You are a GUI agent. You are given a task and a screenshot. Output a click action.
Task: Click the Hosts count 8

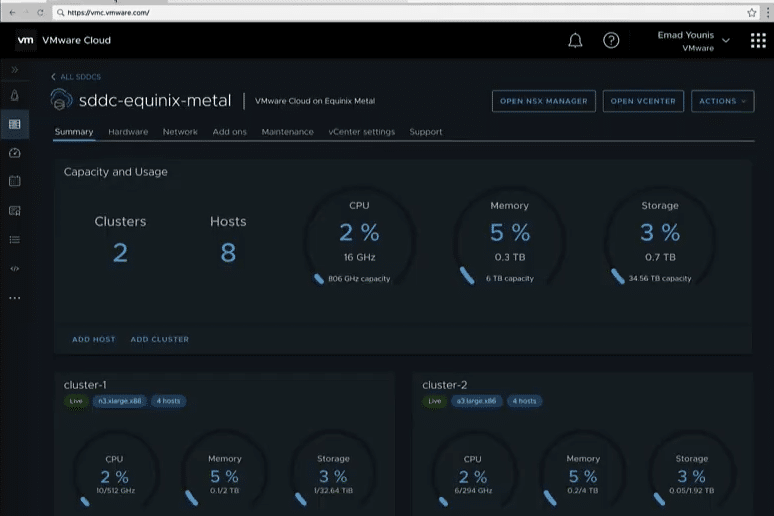coord(228,253)
